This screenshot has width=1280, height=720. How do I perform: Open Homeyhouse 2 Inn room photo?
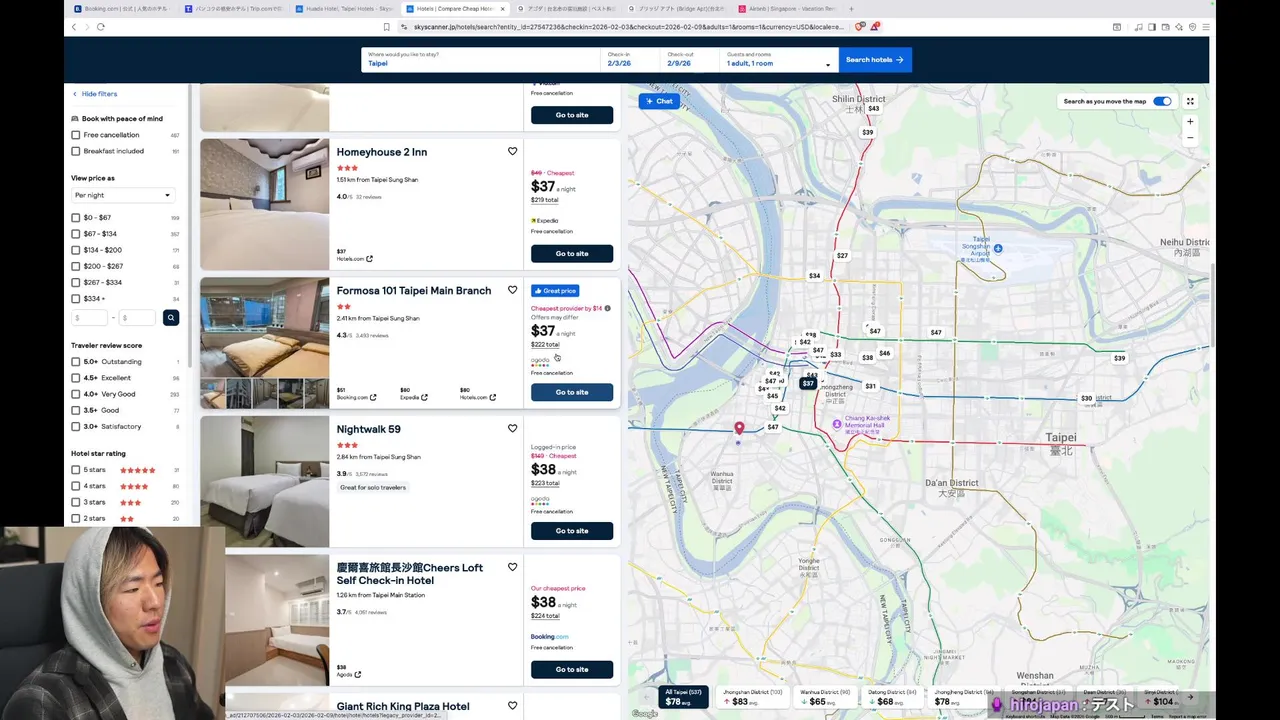264,204
